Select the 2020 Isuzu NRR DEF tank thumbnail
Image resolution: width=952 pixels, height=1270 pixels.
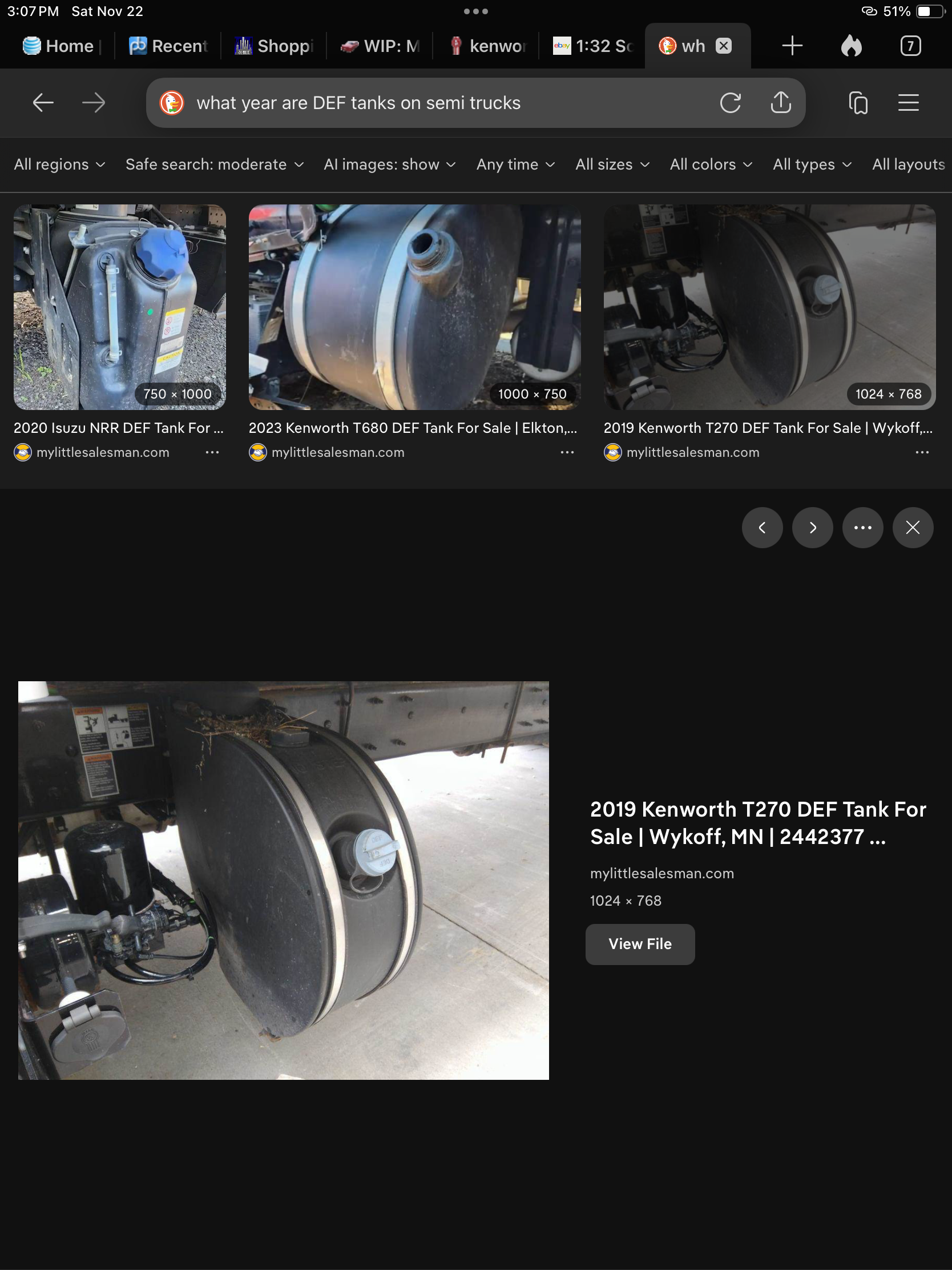(x=119, y=307)
